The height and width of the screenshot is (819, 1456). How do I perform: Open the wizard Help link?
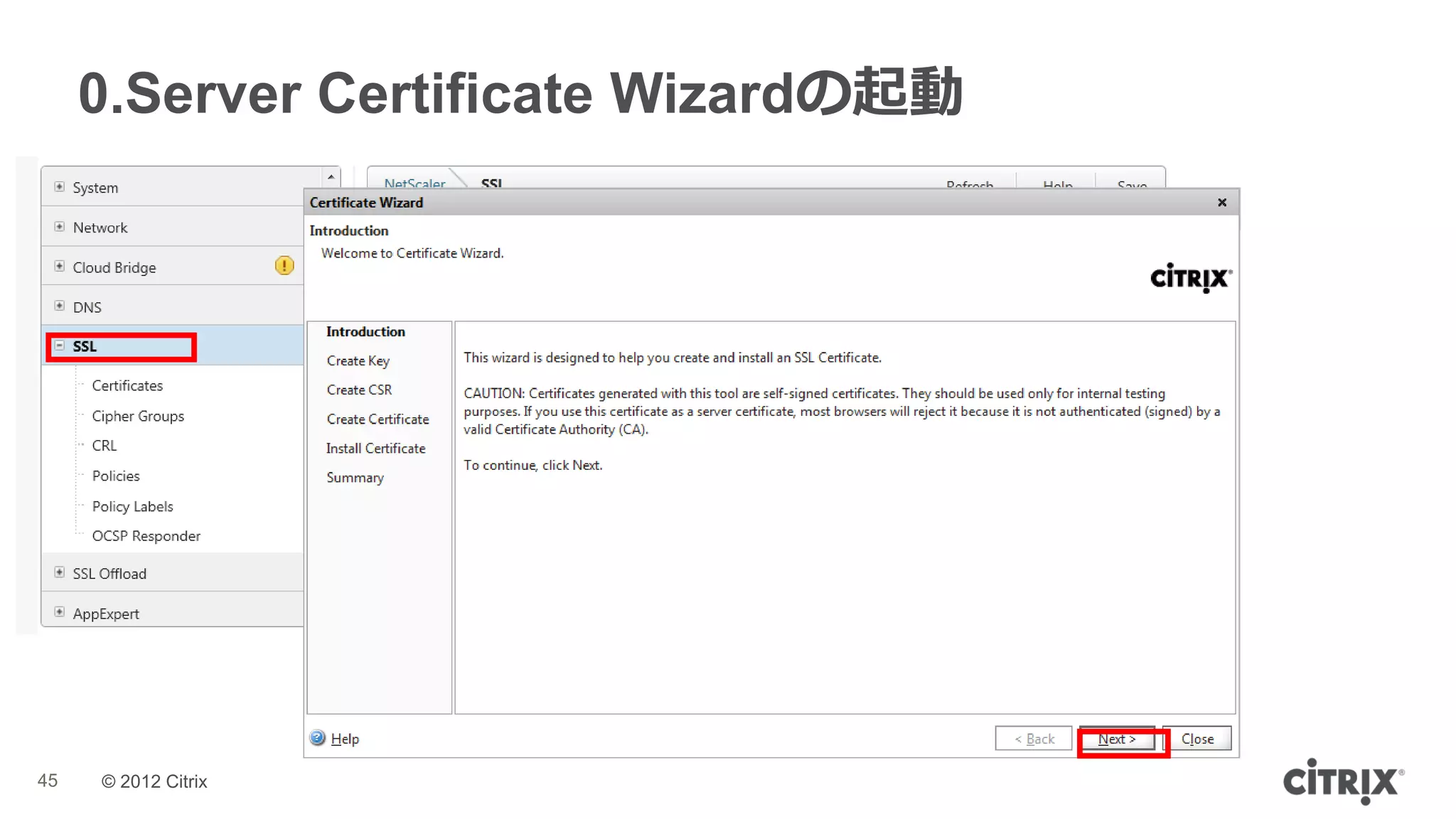click(x=345, y=739)
